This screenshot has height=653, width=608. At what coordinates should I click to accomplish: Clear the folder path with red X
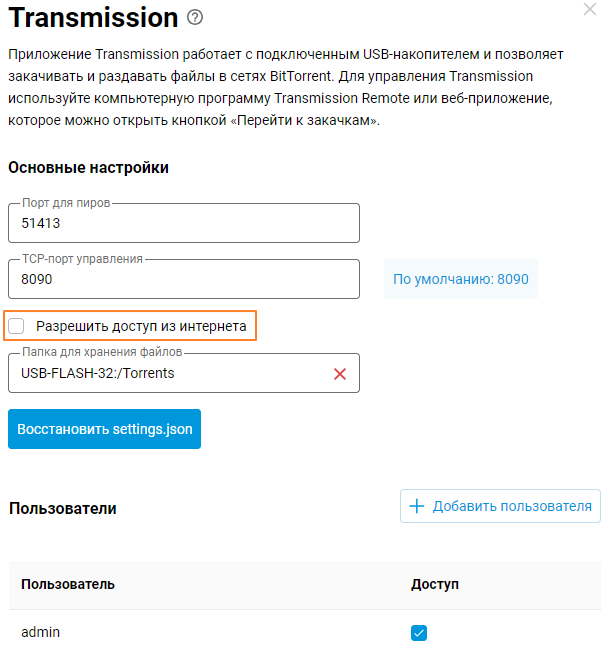[340, 374]
